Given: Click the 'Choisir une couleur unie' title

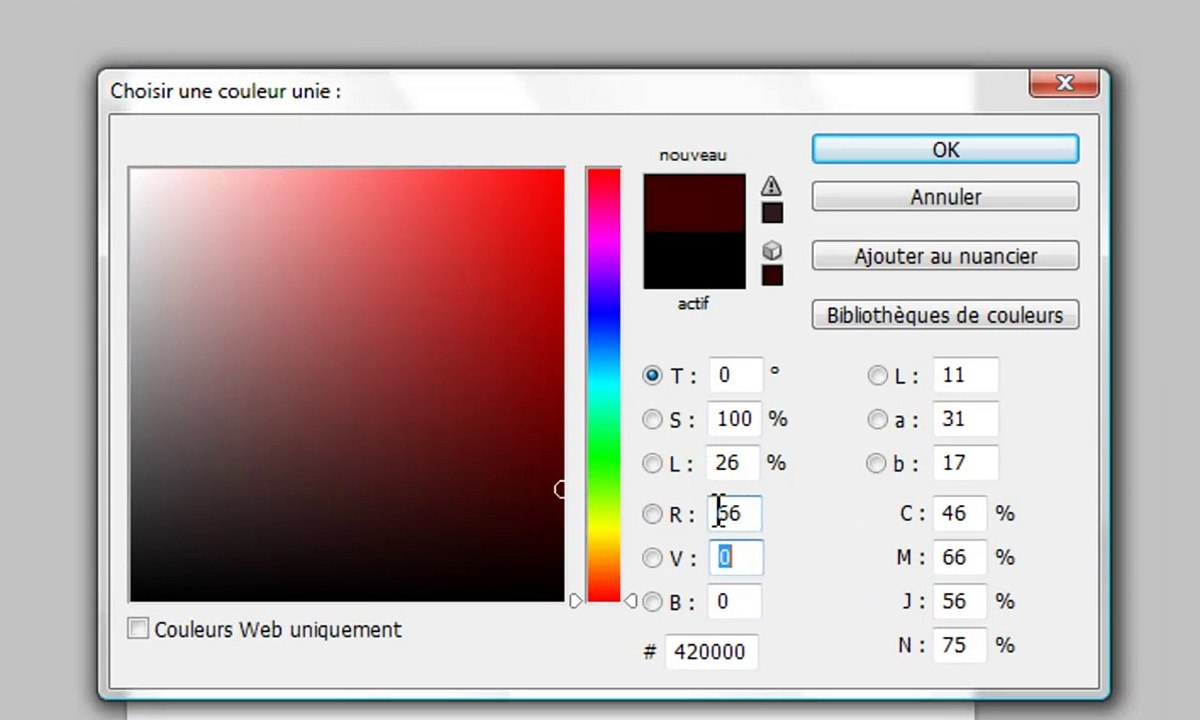Looking at the screenshot, I should click(x=226, y=91).
